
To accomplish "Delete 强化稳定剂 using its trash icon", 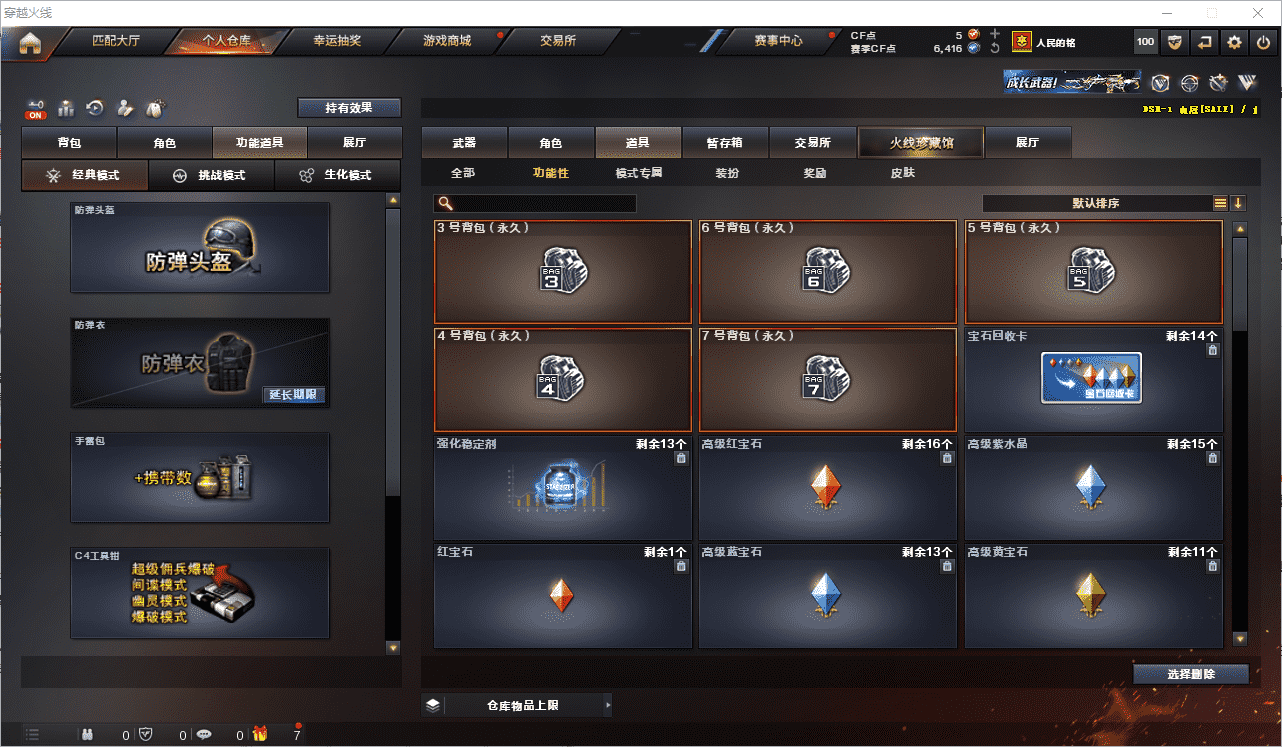I will point(681,458).
